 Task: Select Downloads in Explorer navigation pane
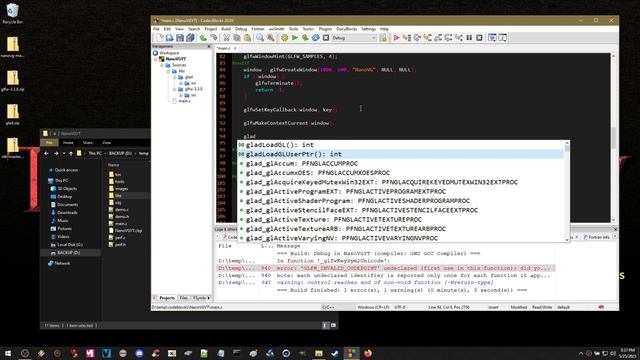pyautogui.click(x=67, y=213)
